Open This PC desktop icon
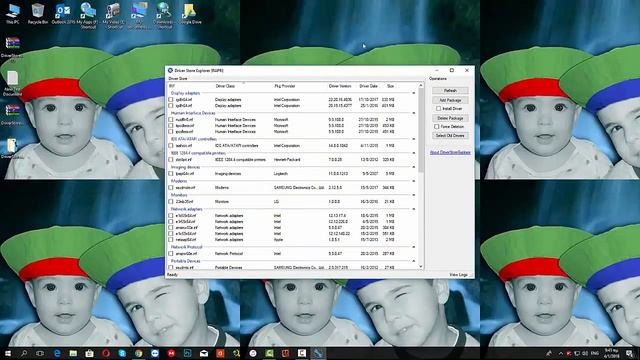Image resolution: width=640 pixels, height=360 pixels. [13, 13]
